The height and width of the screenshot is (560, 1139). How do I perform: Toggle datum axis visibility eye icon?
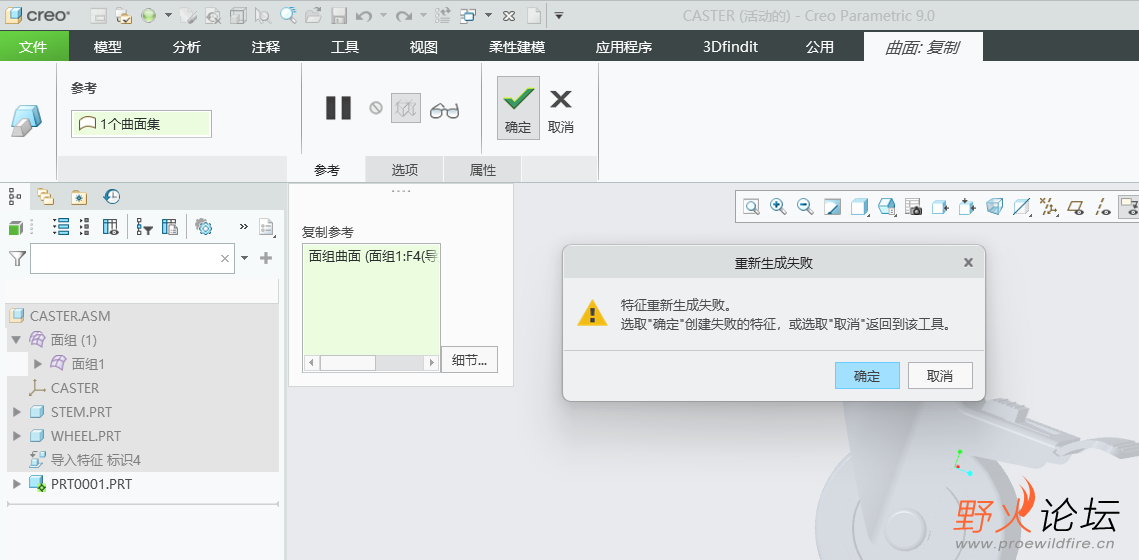click(1103, 208)
